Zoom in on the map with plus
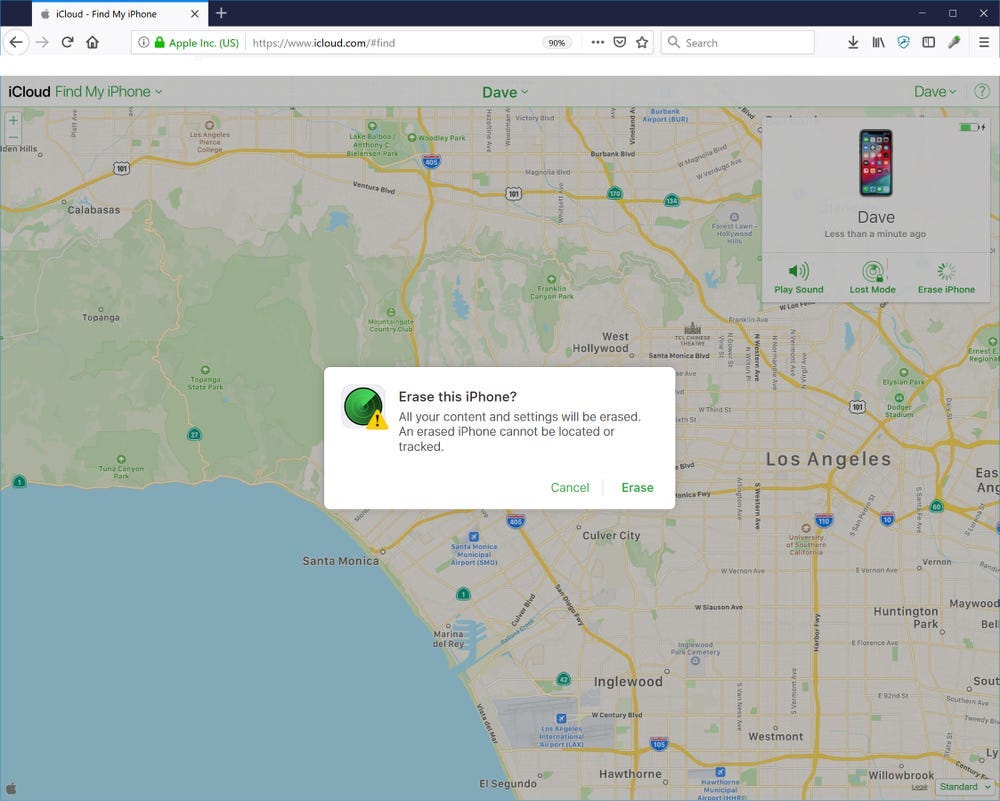 click(13, 120)
